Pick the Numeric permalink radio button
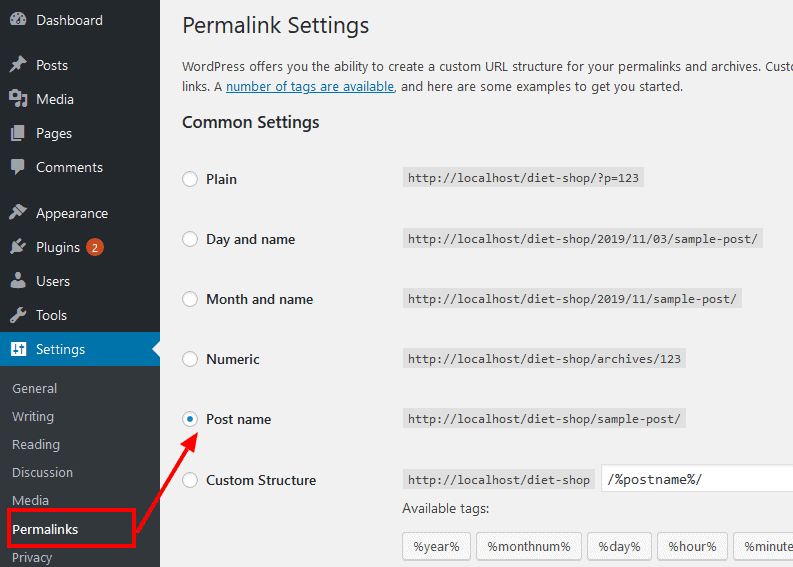This screenshot has width=793, height=567. 190,359
